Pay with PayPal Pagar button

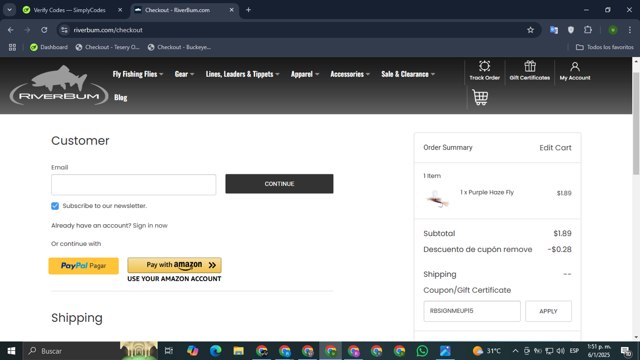(x=84, y=266)
